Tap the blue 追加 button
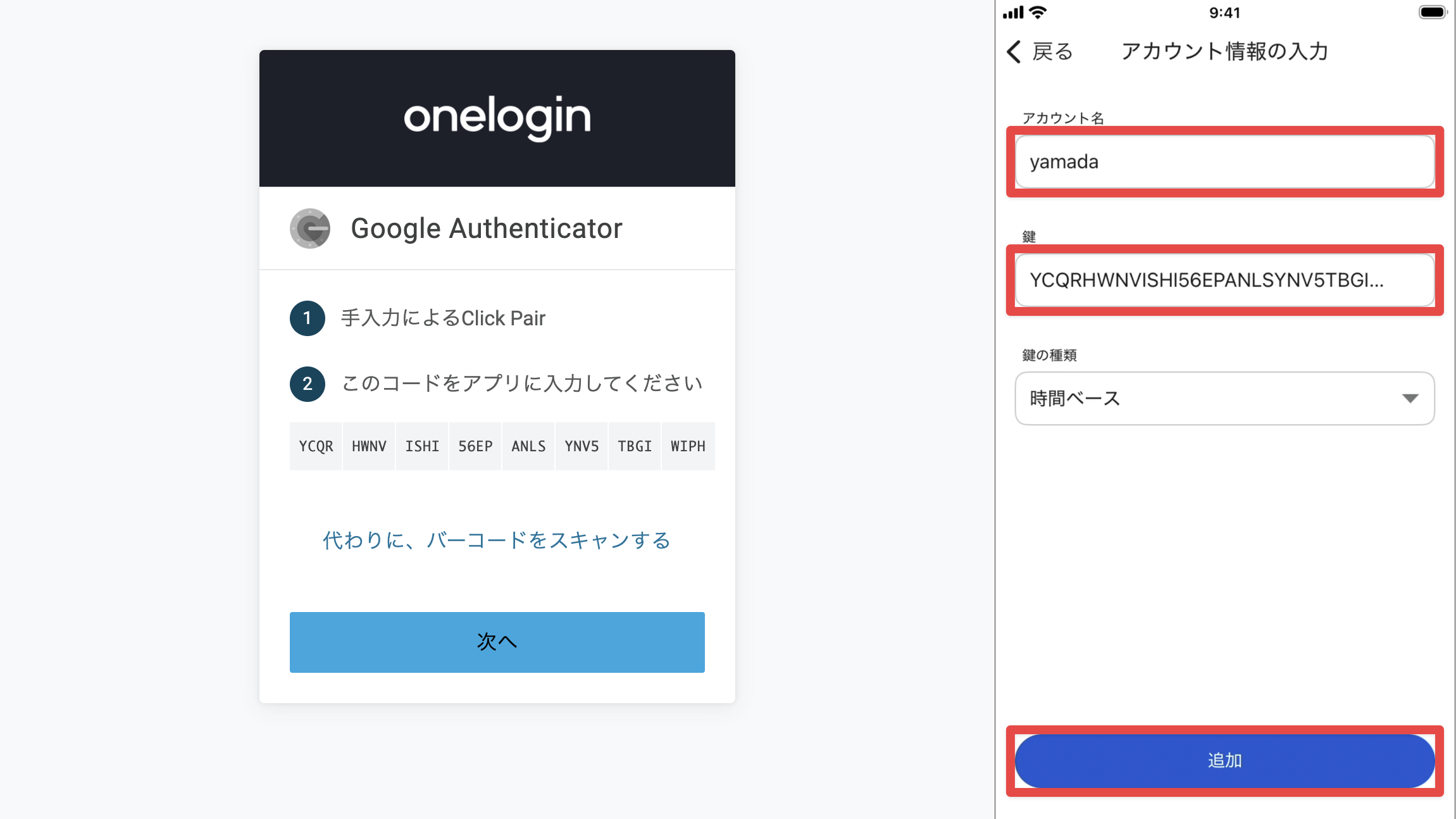The image size is (1456, 819). click(1224, 761)
